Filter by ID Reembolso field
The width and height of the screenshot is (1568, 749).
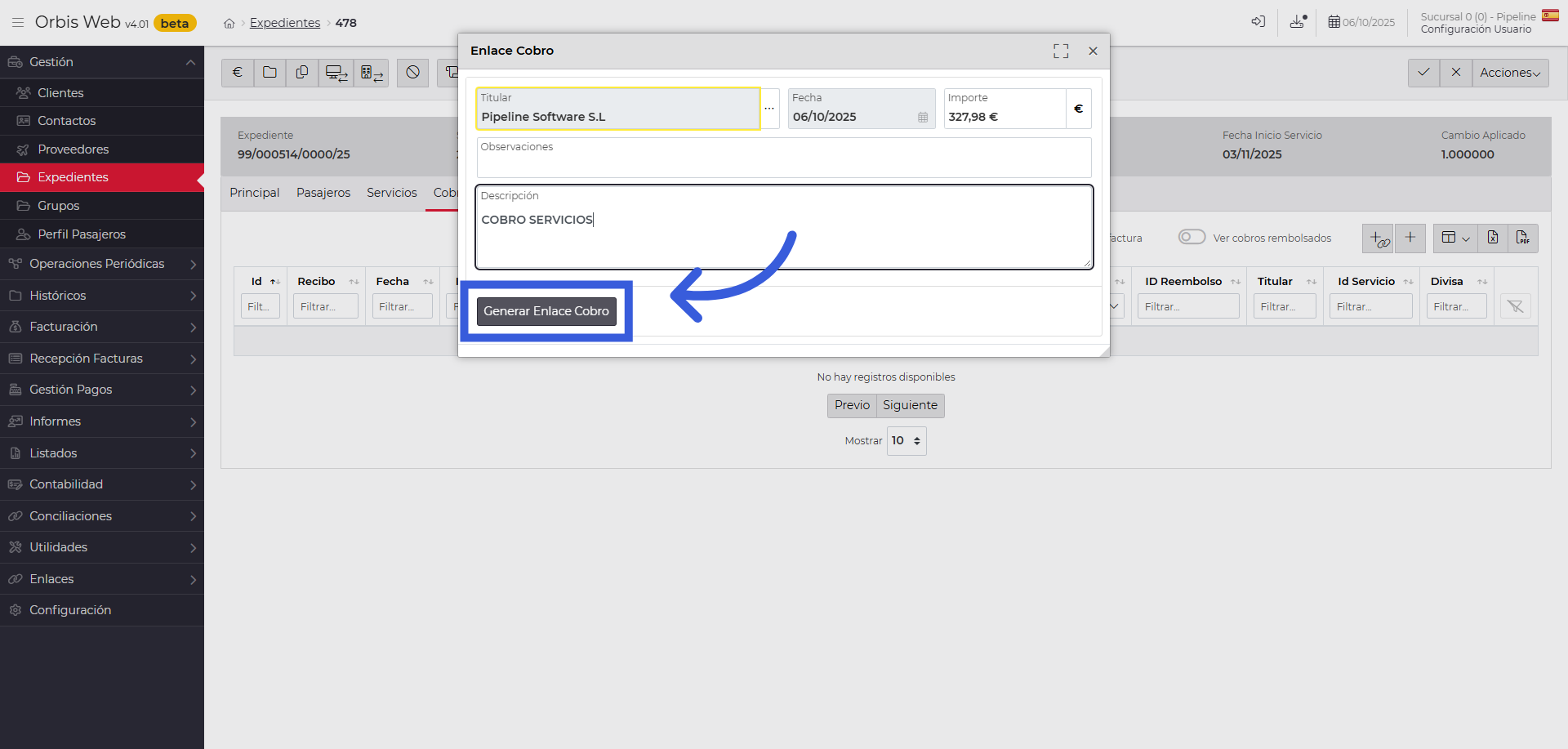point(1188,306)
